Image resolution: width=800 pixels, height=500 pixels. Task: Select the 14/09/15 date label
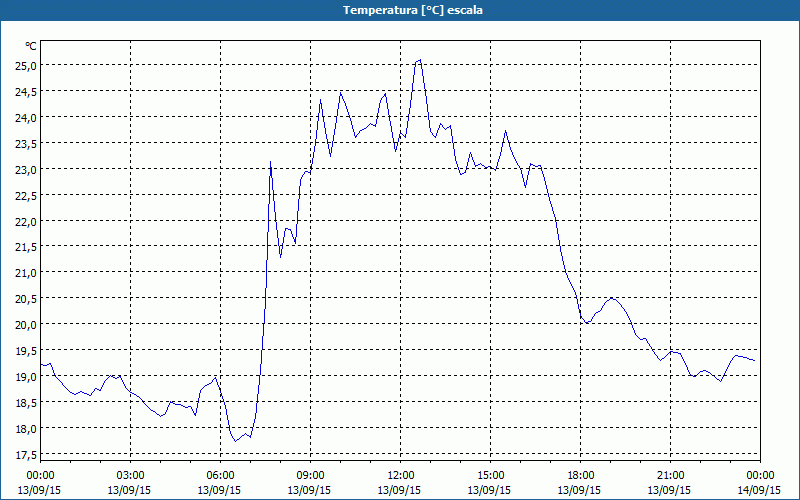coord(759,490)
